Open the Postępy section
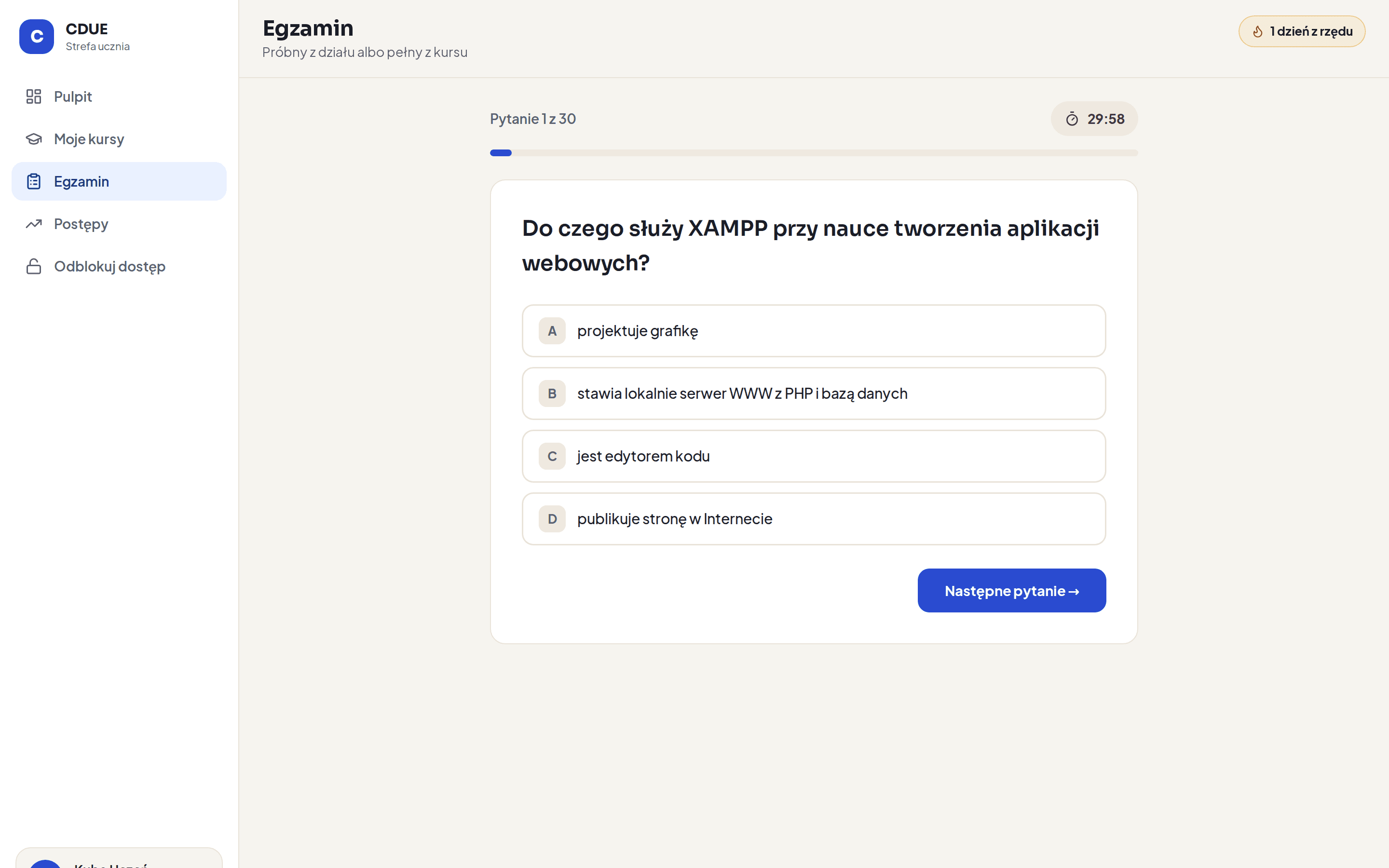 tap(119, 224)
